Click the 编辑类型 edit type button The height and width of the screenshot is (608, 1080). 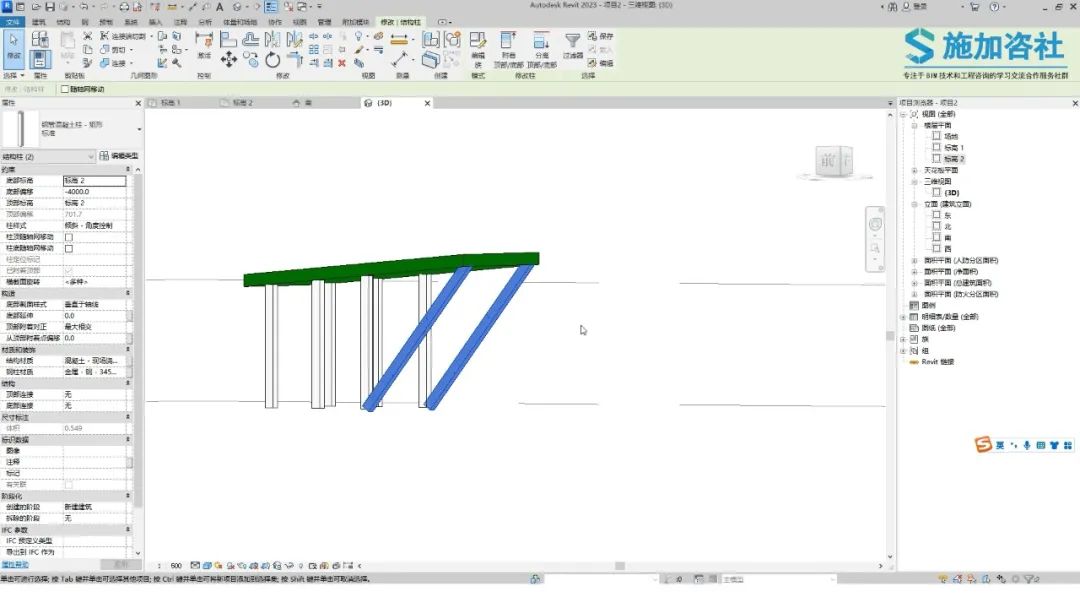coord(119,156)
